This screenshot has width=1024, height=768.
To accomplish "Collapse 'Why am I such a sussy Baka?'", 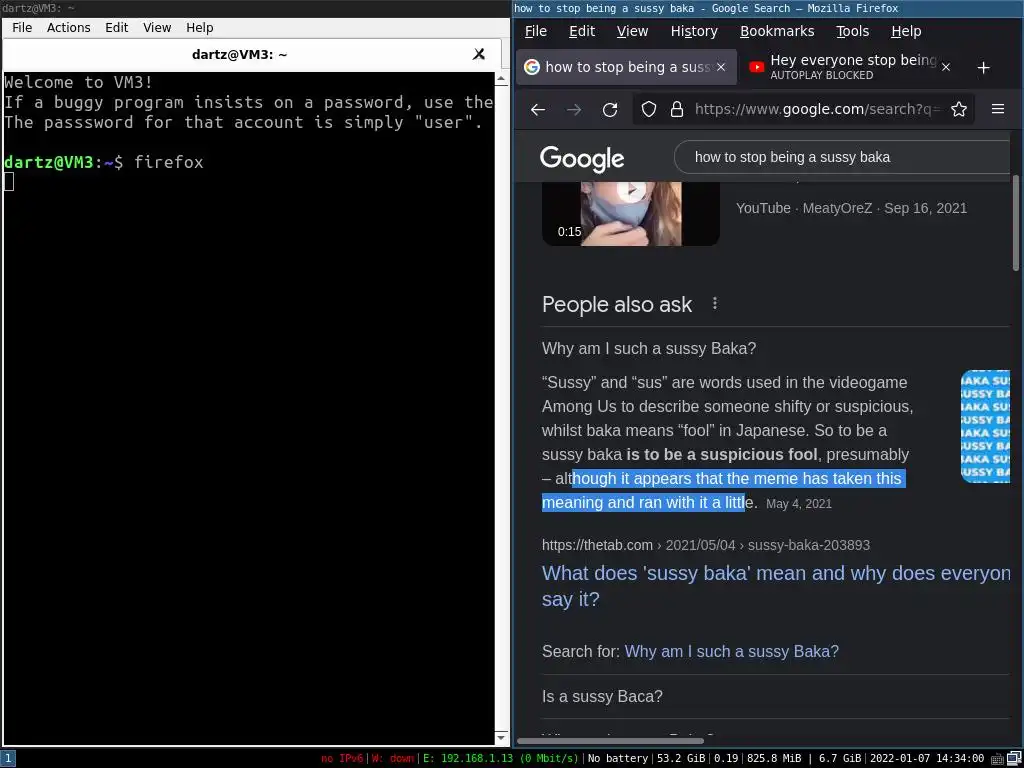I will click(x=776, y=348).
